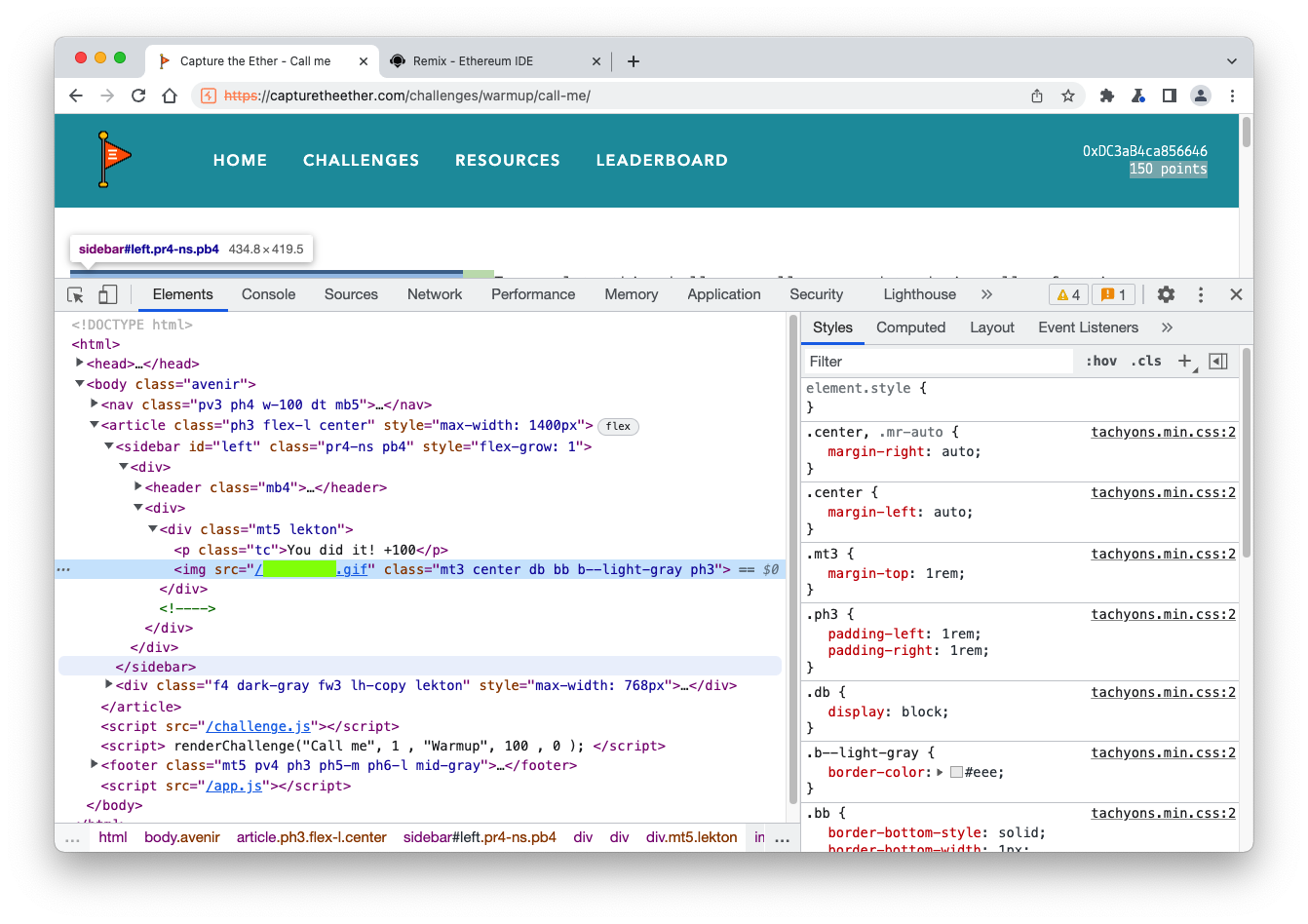The height and width of the screenshot is (924, 1308).
Task: Click the new style rule plus icon
Action: coord(1184,361)
